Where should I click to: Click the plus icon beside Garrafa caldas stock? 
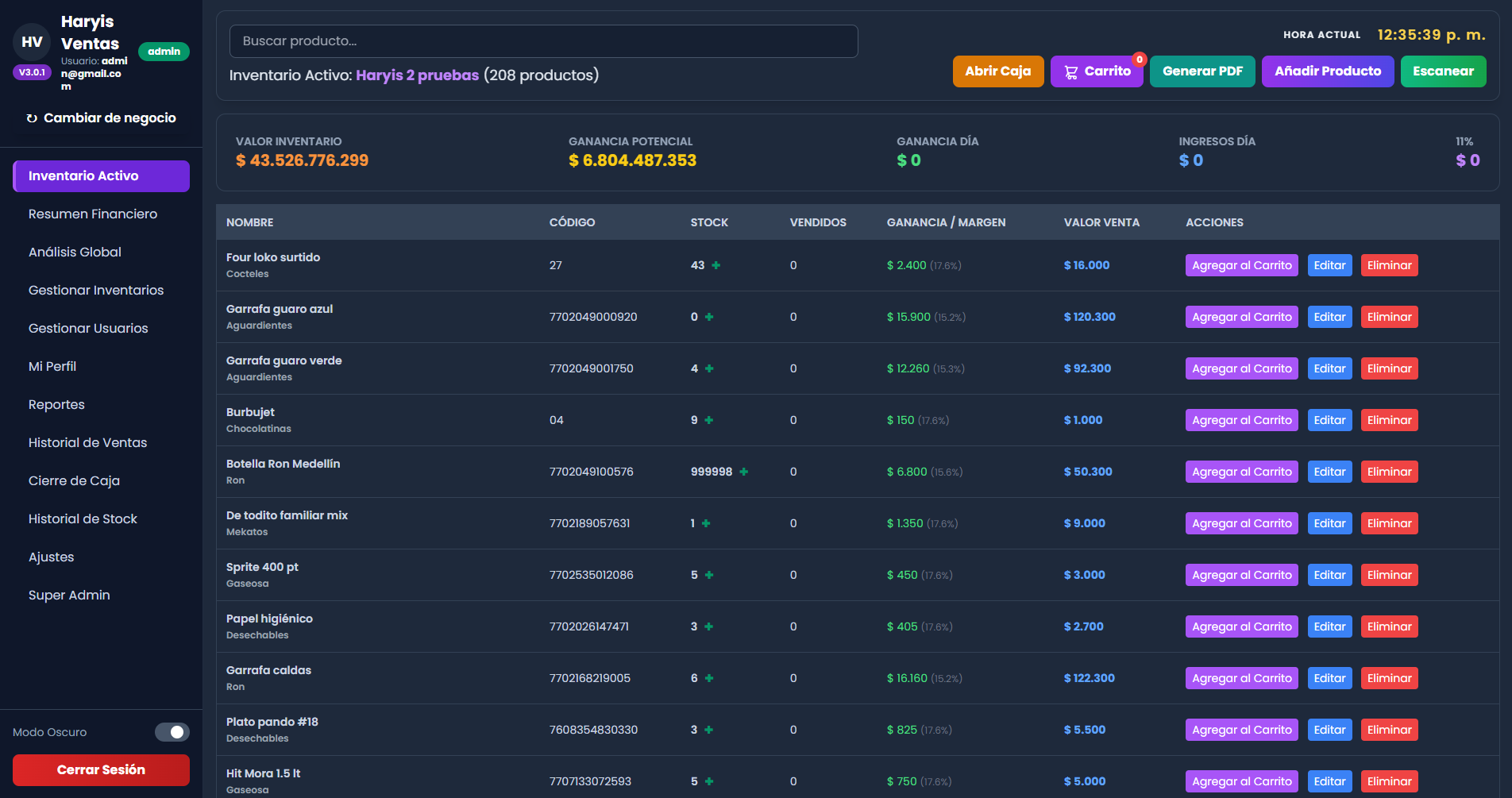click(708, 678)
